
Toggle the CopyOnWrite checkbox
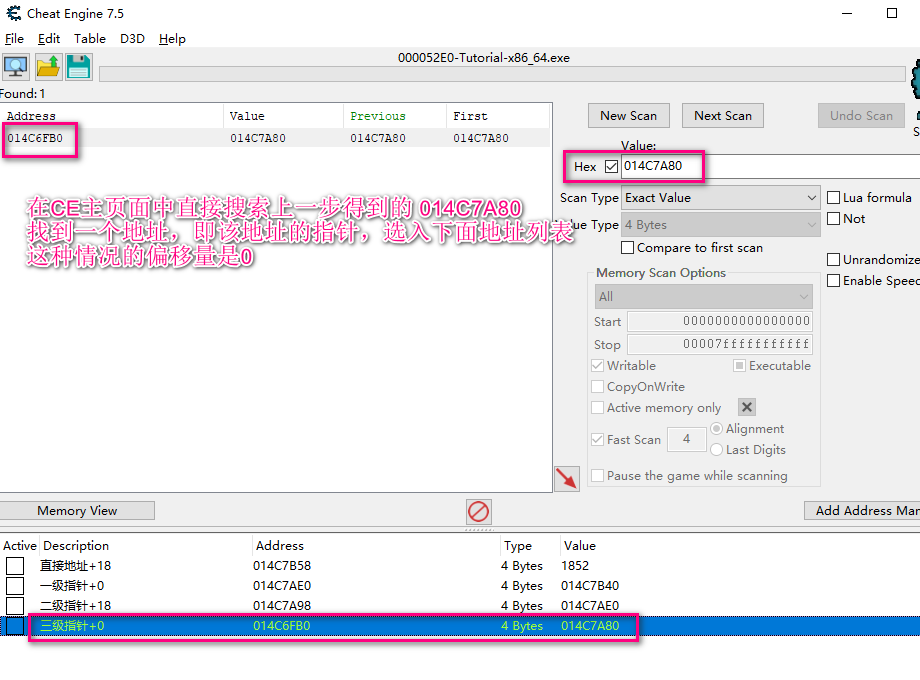597,387
